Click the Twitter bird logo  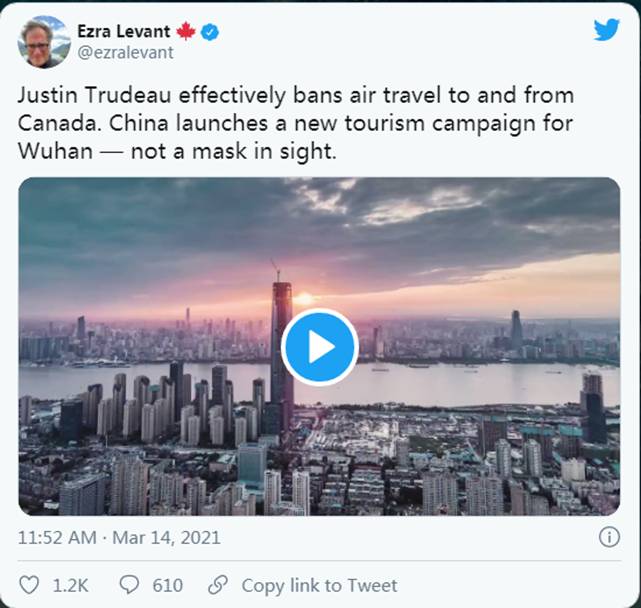pyautogui.click(x=606, y=29)
